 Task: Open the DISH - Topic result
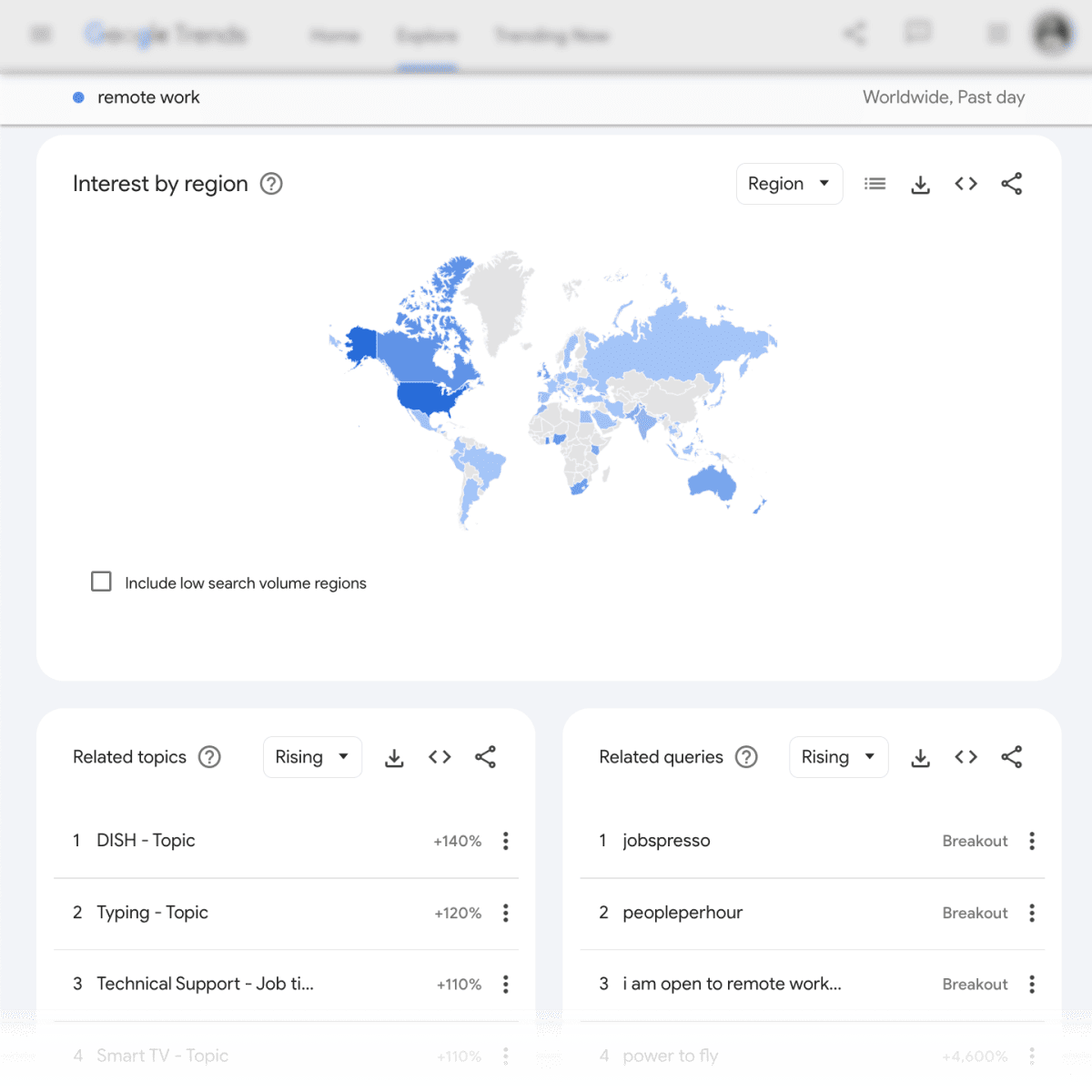click(x=147, y=841)
